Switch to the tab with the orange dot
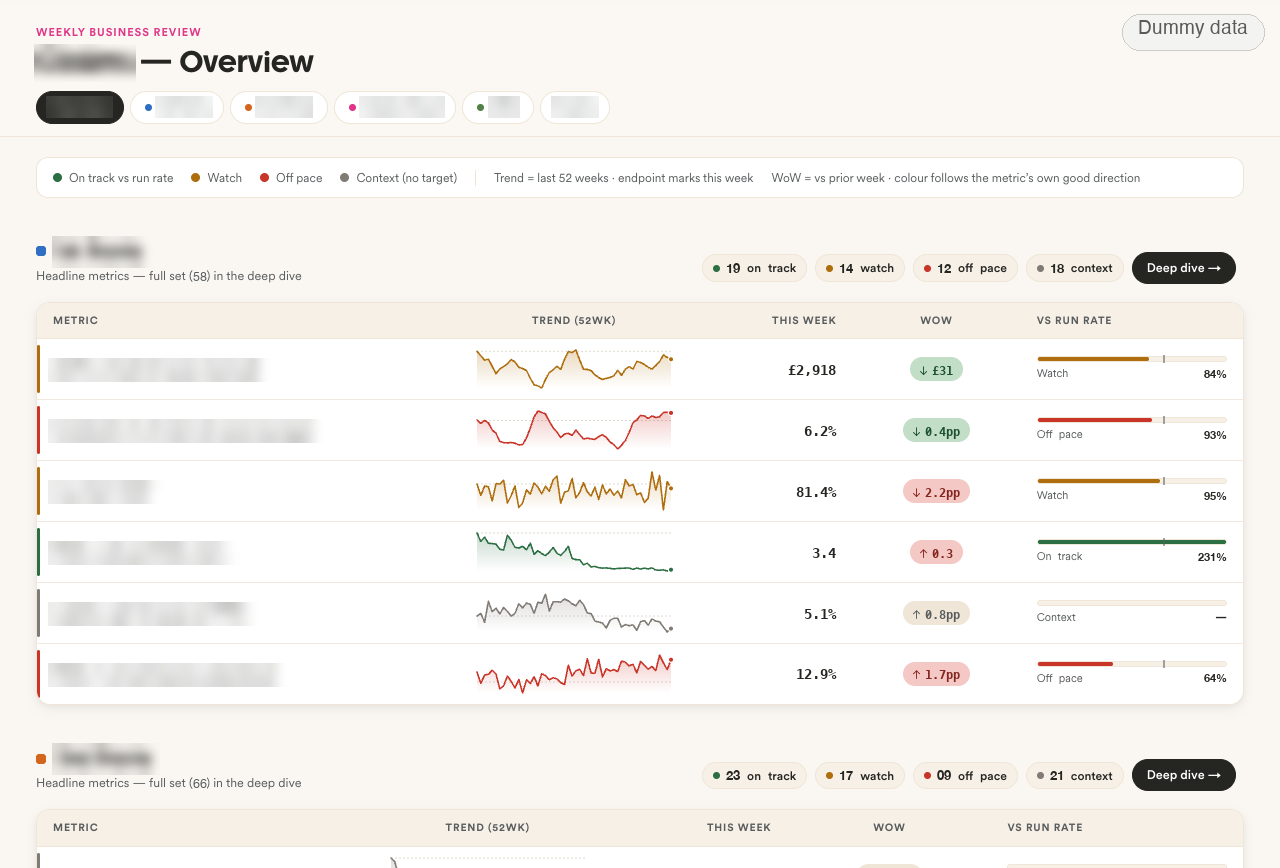 pos(279,108)
